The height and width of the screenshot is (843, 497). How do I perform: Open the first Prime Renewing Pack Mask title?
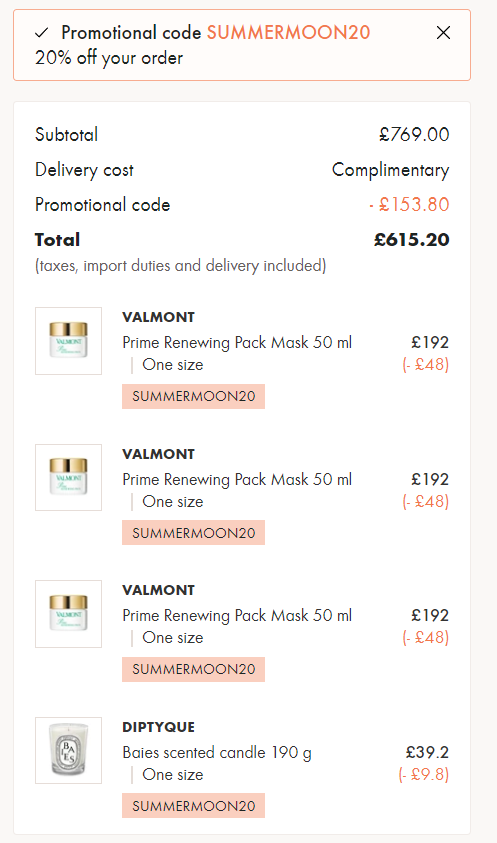tap(237, 342)
